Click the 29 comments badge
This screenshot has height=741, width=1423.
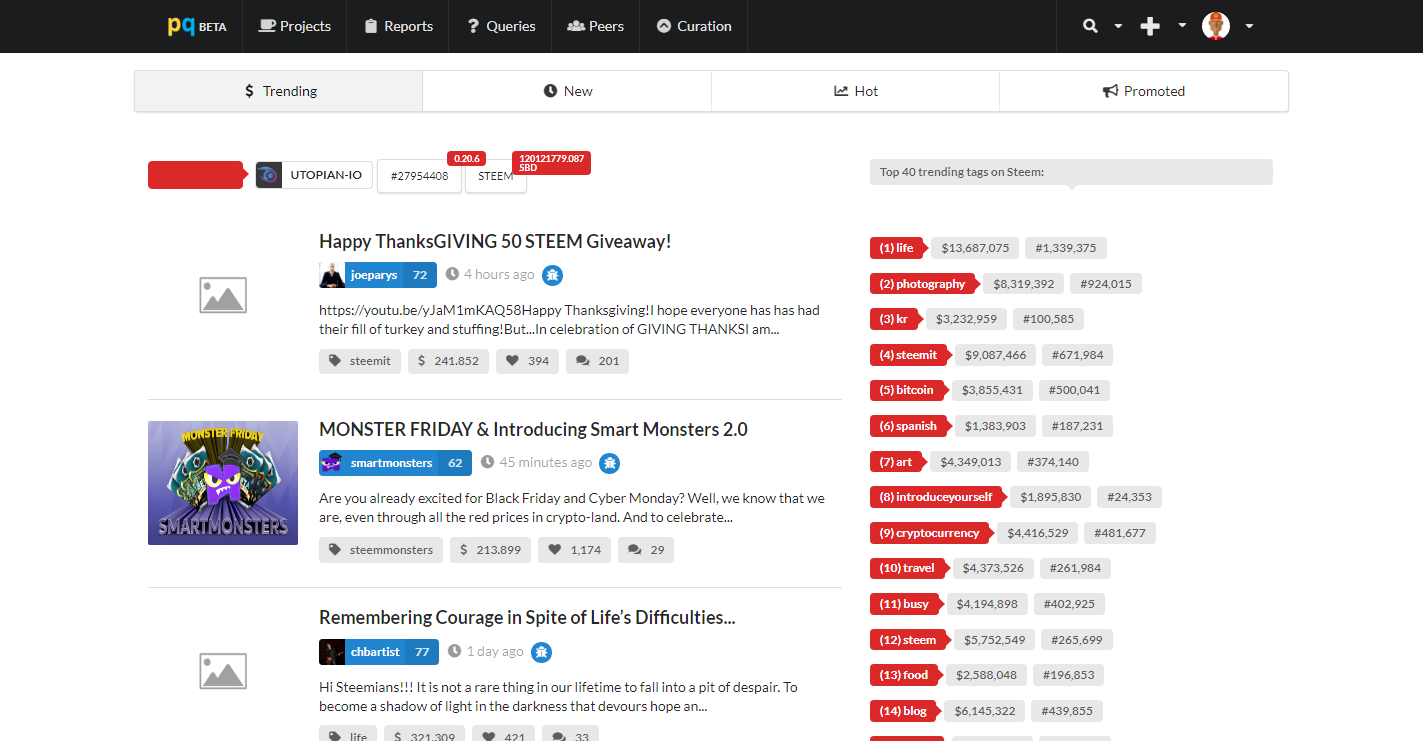coord(646,549)
